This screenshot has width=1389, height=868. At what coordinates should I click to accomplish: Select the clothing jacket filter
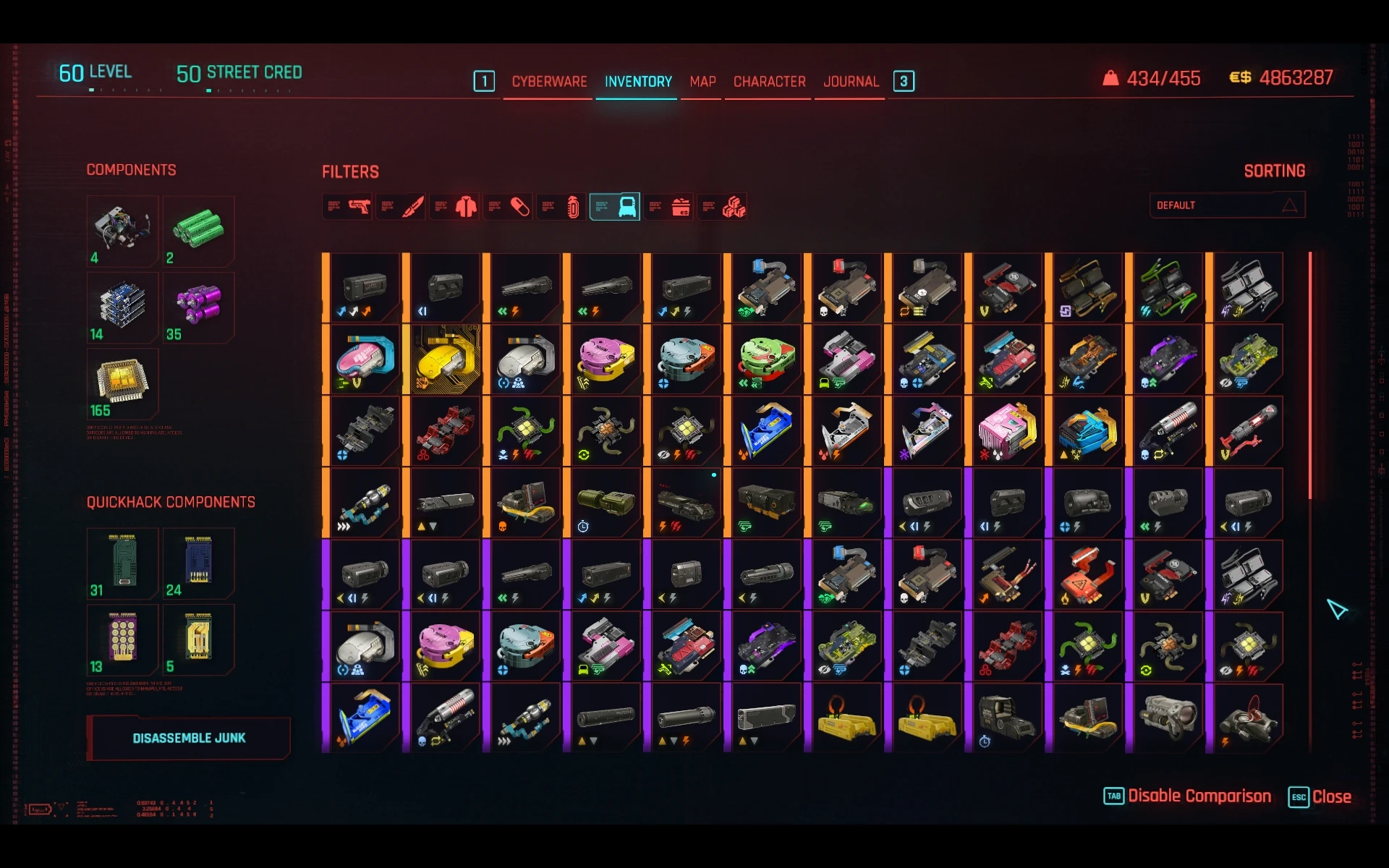(455, 208)
